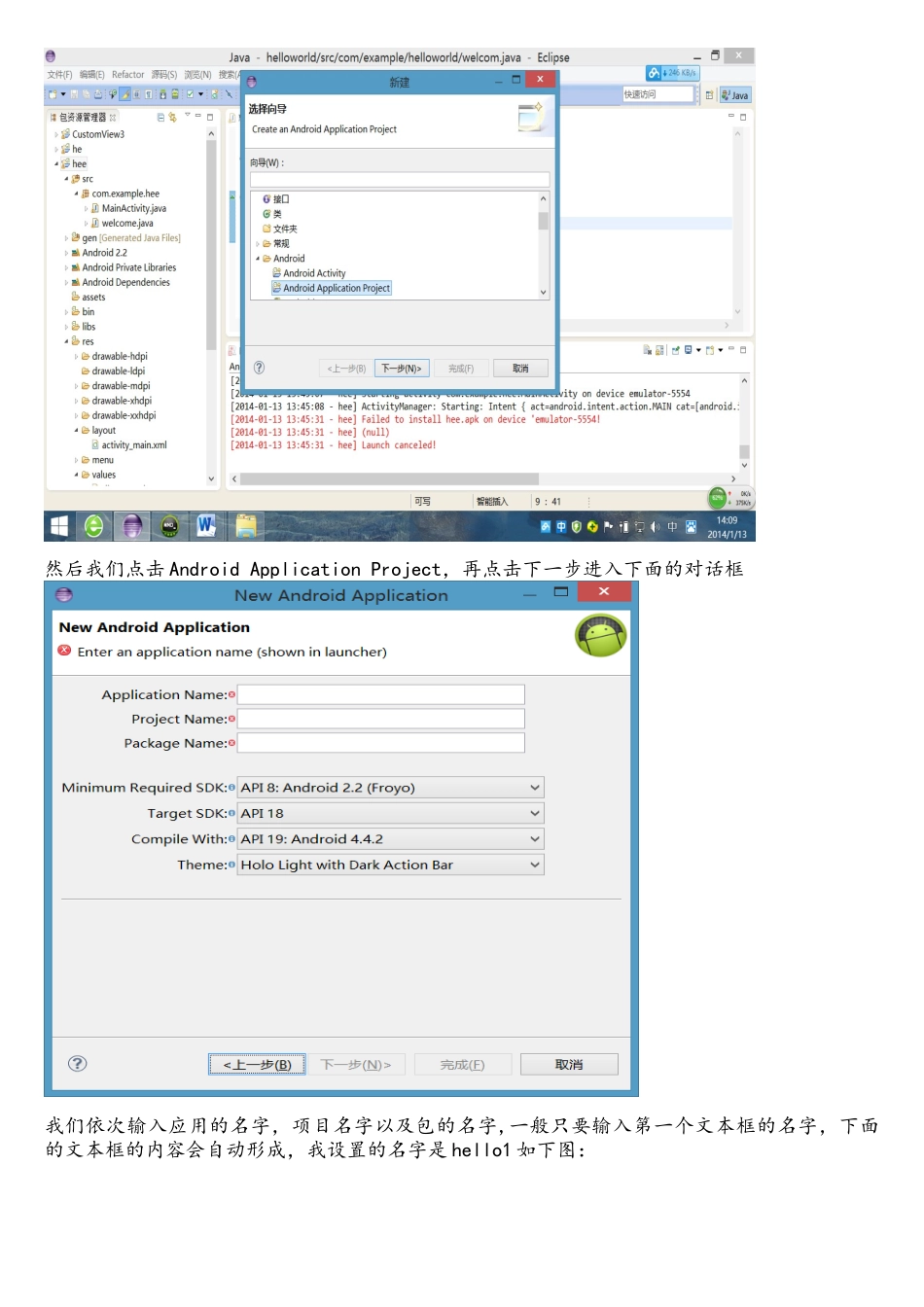The width and height of the screenshot is (924, 1307).
Task: Click the Application Name text field
Action: (x=381, y=694)
